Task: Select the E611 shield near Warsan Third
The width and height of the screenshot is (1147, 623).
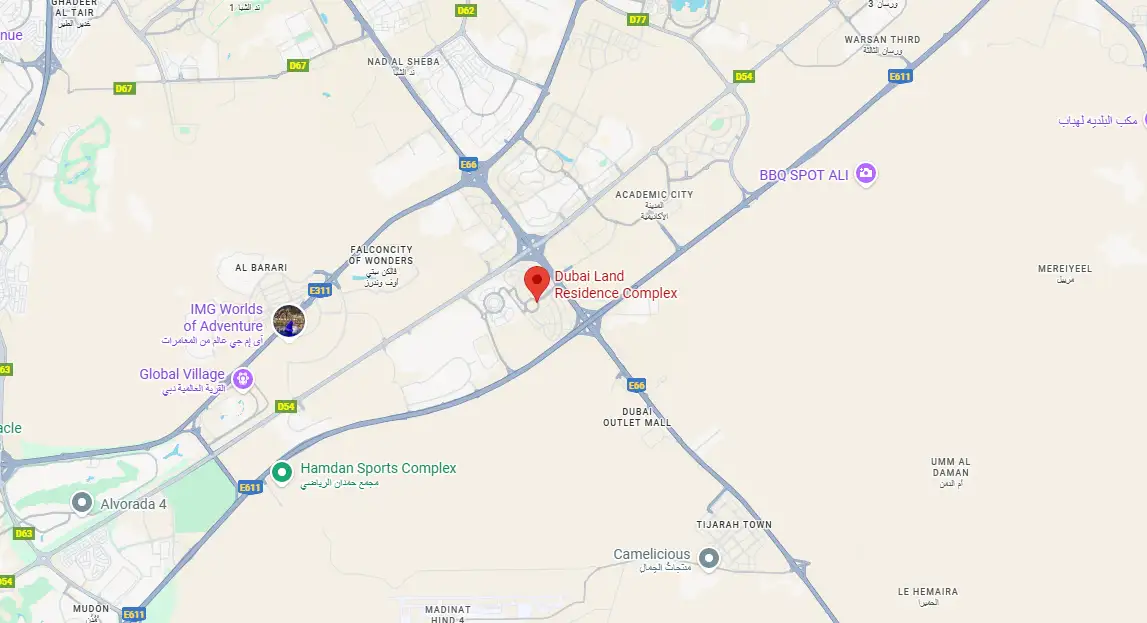Action: click(x=900, y=76)
